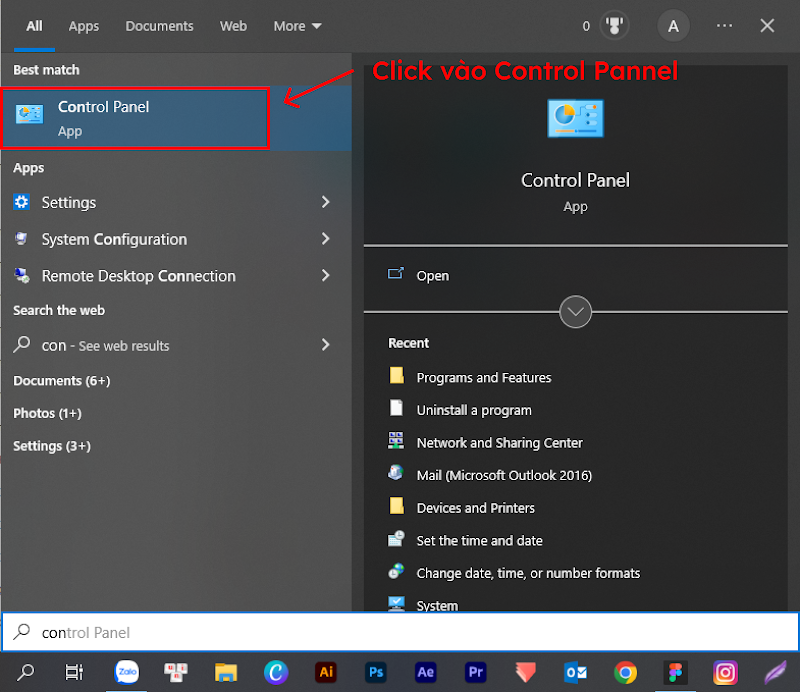This screenshot has width=800, height=692.
Task: Expand the Settings result arrow
Action: click(325, 202)
